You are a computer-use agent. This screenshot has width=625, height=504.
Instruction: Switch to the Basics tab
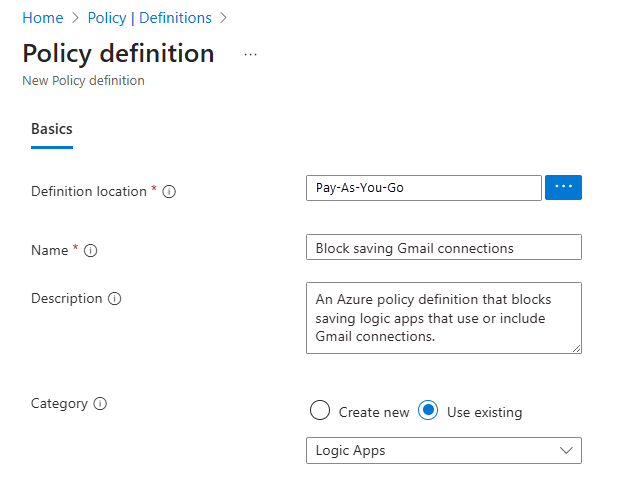pyautogui.click(x=52, y=129)
